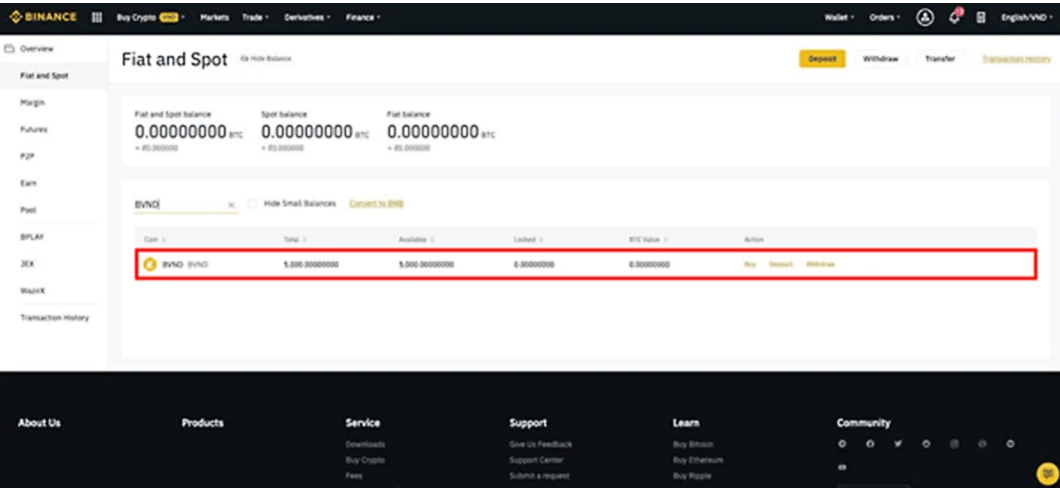Select Fiat and Spot in sidebar

(x=44, y=76)
